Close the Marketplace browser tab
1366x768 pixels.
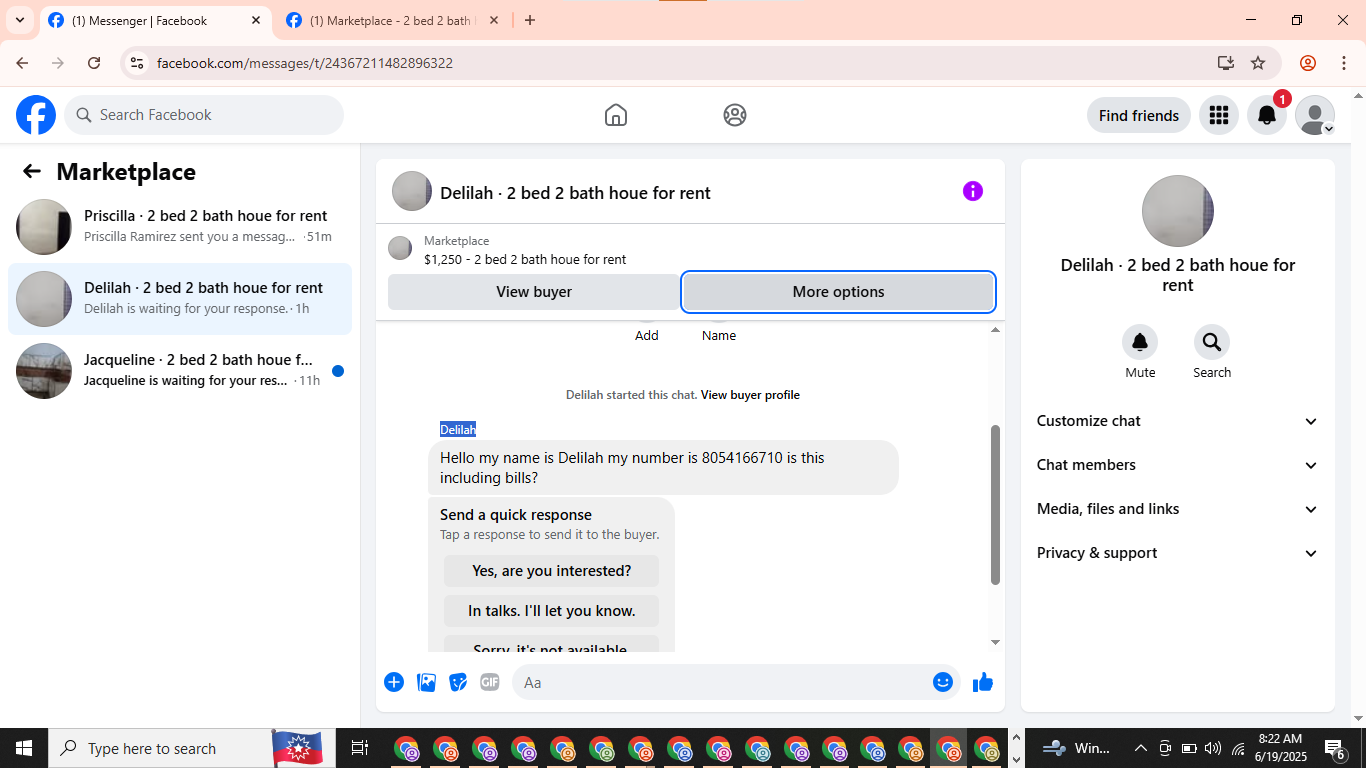[x=494, y=20]
